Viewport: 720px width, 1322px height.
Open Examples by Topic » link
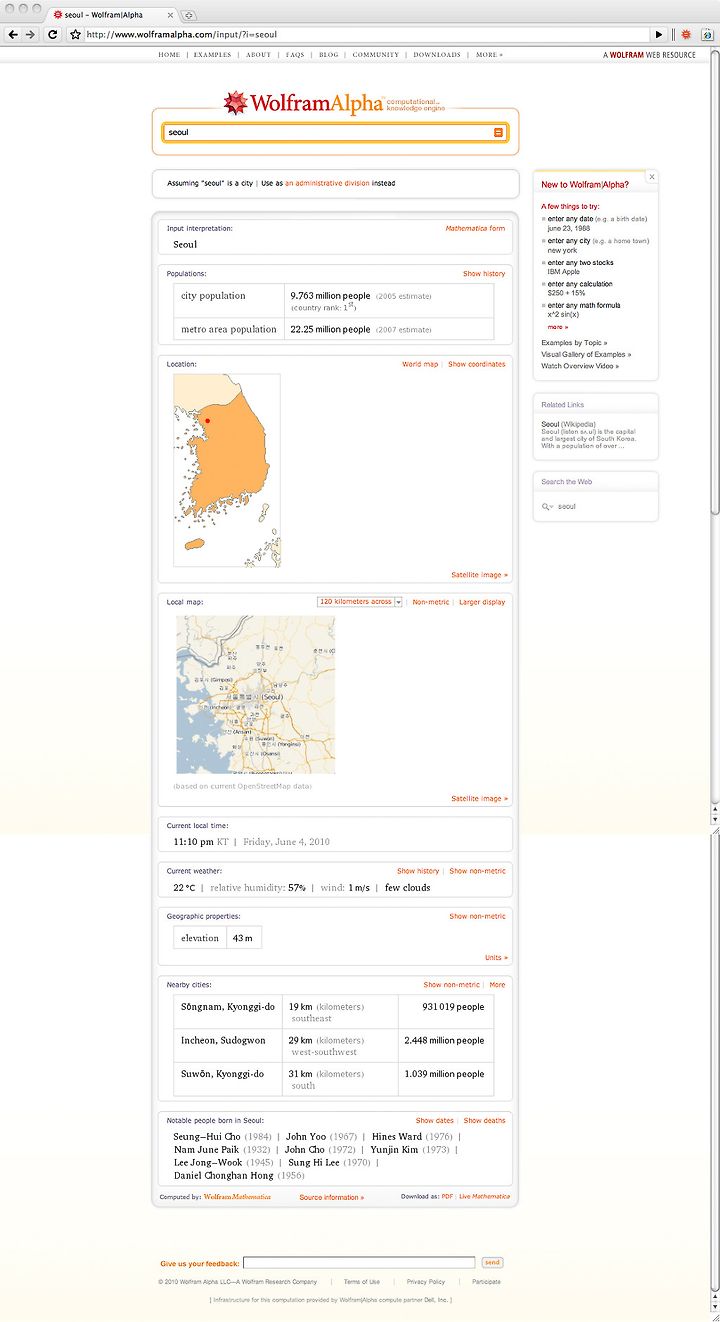574,343
